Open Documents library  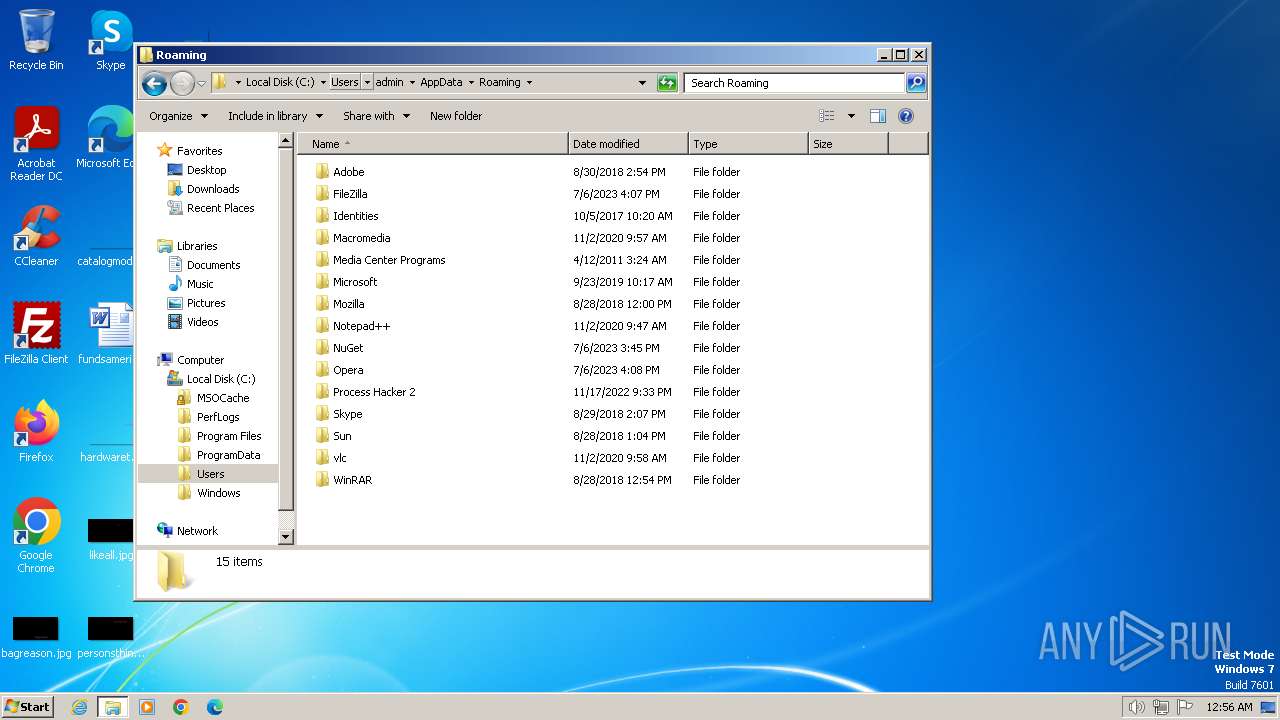click(x=213, y=265)
